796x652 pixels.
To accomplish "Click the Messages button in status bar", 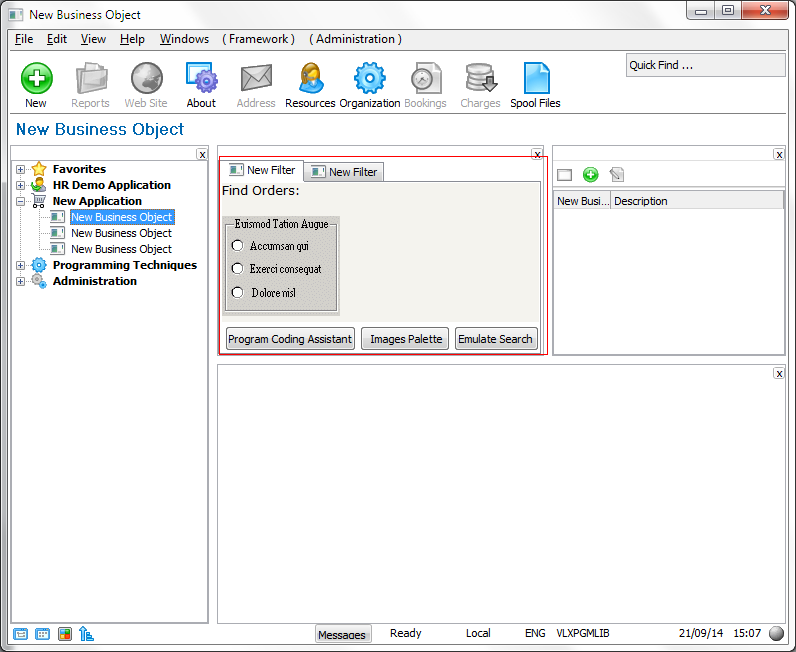I will tap(342, 634).
